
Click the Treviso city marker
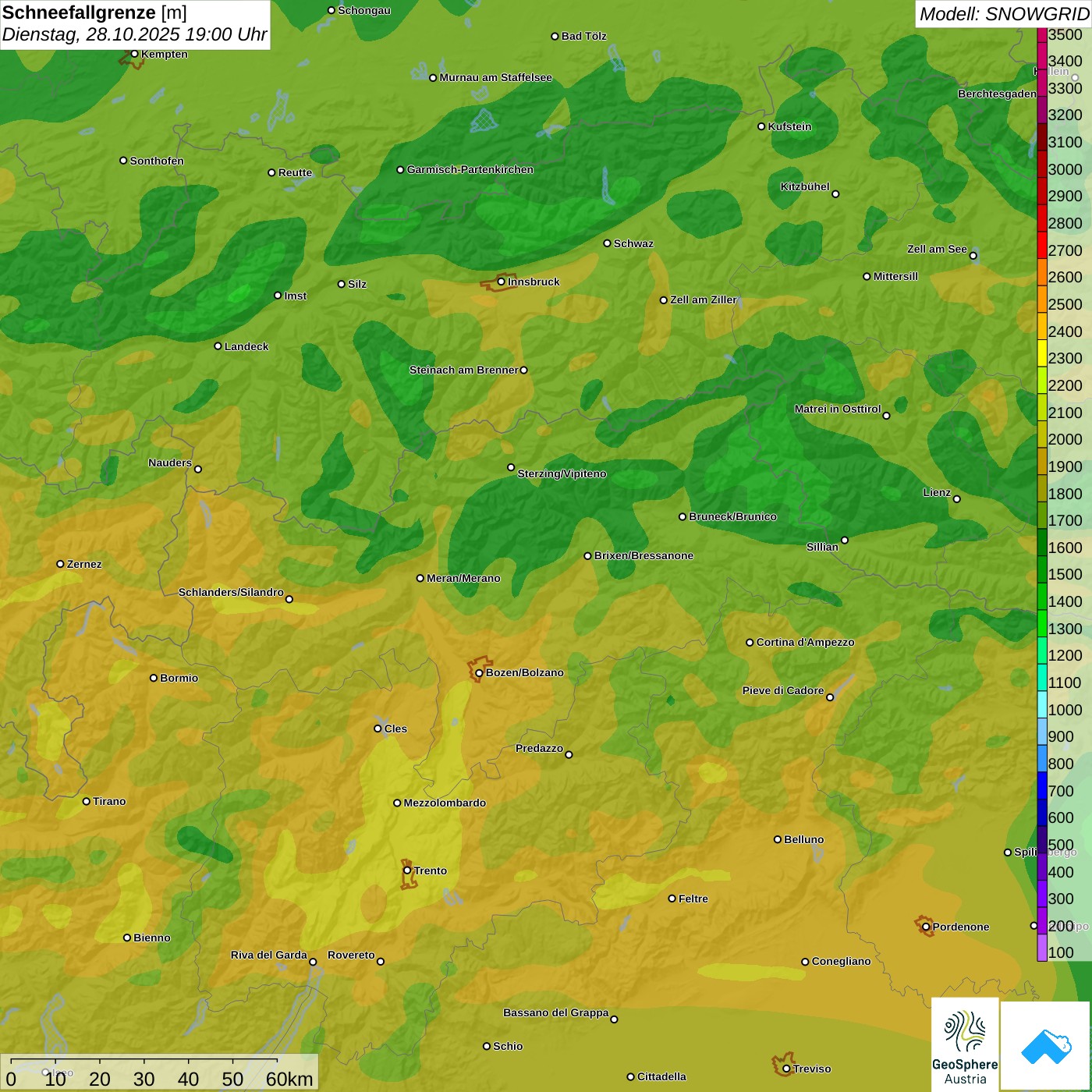pyautogui.click(x=786, y=1069)
